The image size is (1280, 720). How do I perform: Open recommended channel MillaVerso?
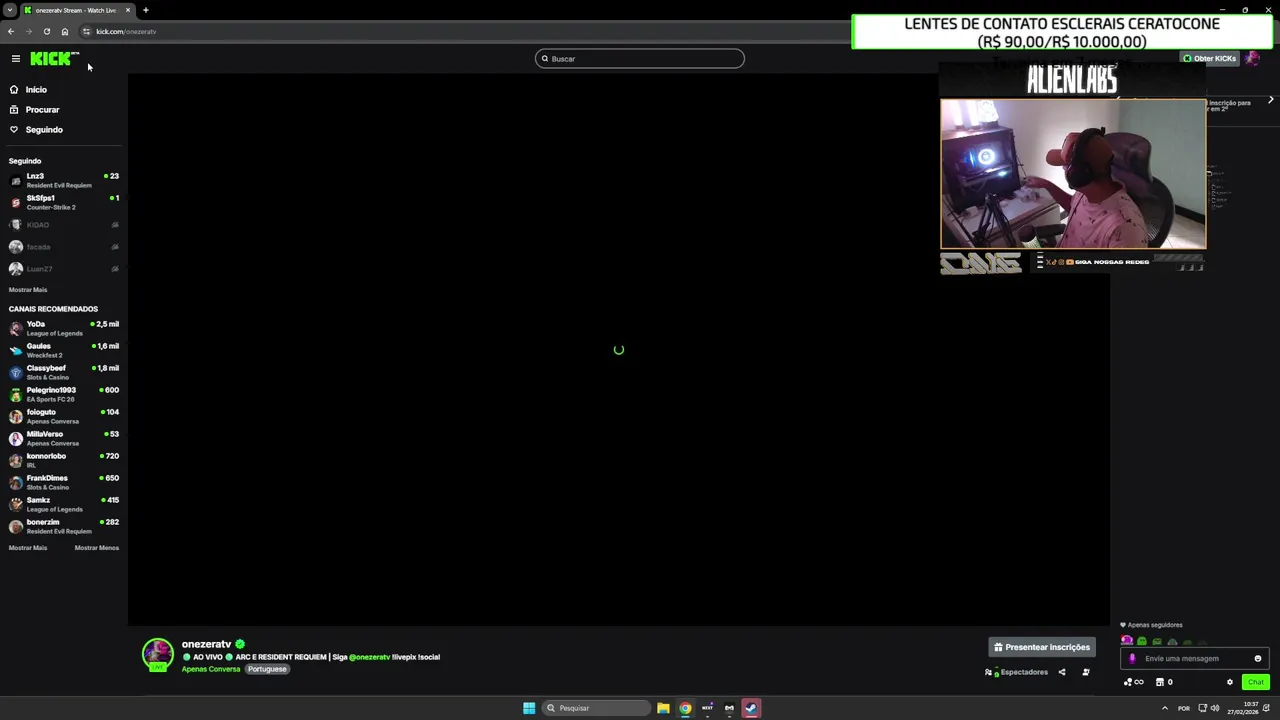(64, 438)
